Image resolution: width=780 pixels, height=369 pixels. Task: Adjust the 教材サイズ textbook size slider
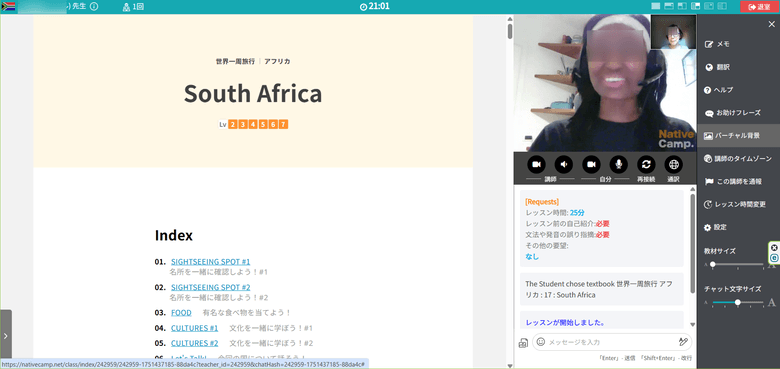point(738,265)
